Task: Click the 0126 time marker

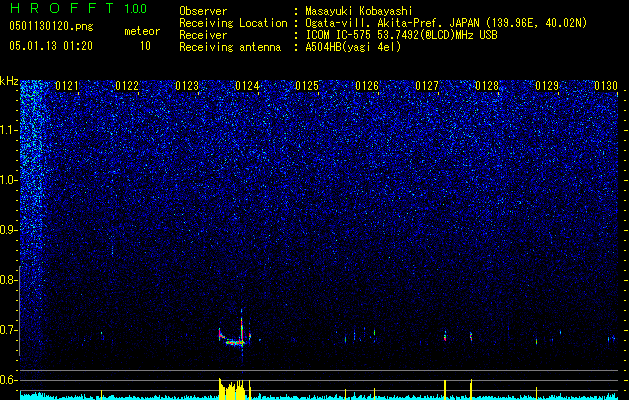Action: coord(367,86)
